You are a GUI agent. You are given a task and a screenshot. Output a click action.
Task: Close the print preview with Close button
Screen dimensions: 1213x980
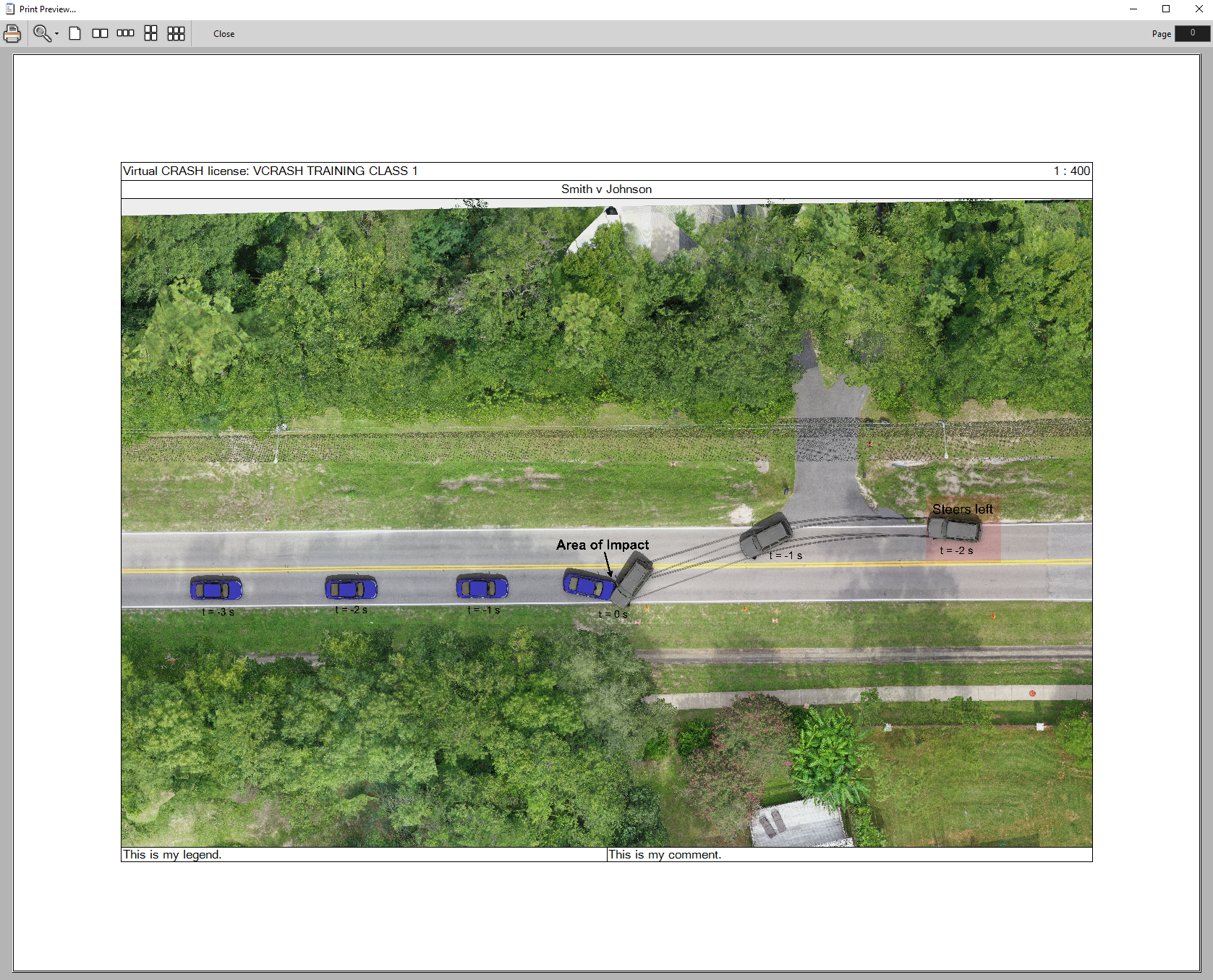(224, 34)
